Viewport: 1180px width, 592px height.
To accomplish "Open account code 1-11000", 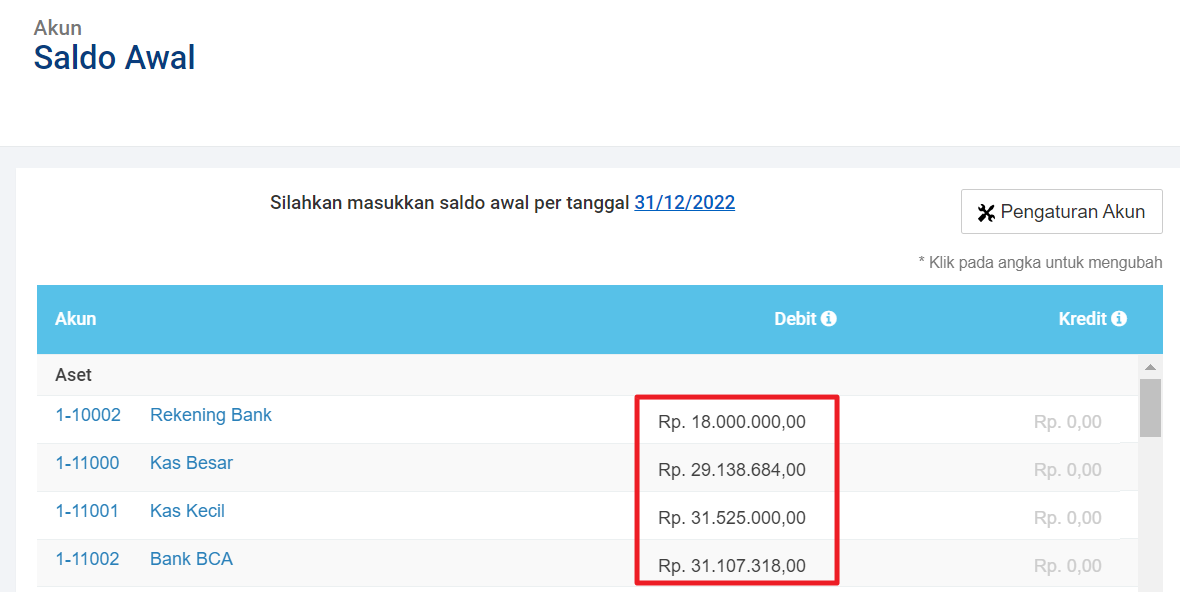I will tap(87, 463).
